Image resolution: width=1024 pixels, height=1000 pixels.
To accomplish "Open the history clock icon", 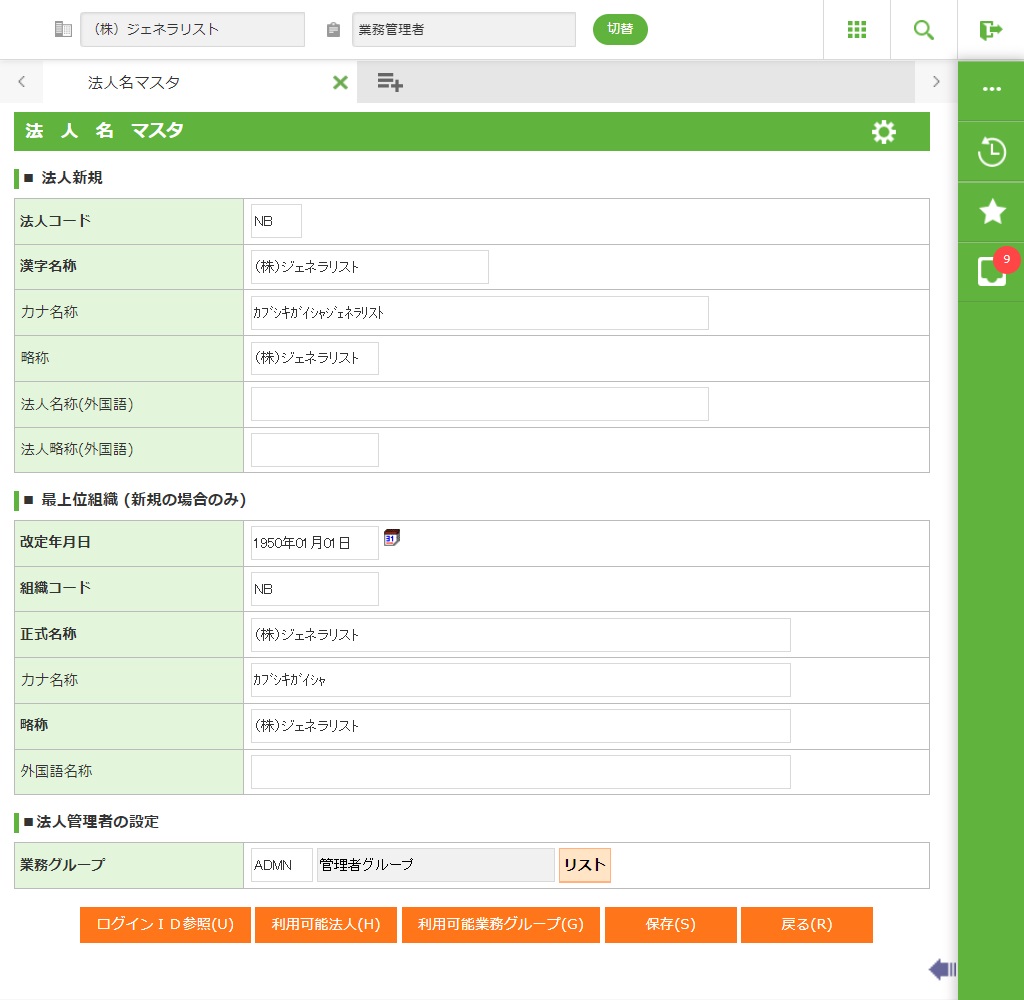I will 991,152.
